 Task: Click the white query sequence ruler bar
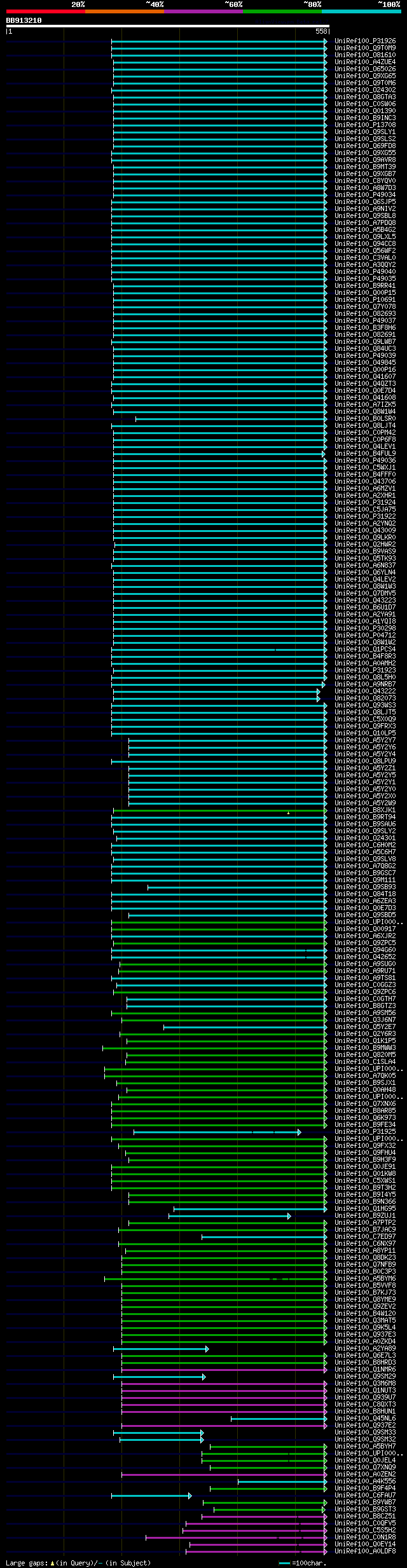click(167, 26)
